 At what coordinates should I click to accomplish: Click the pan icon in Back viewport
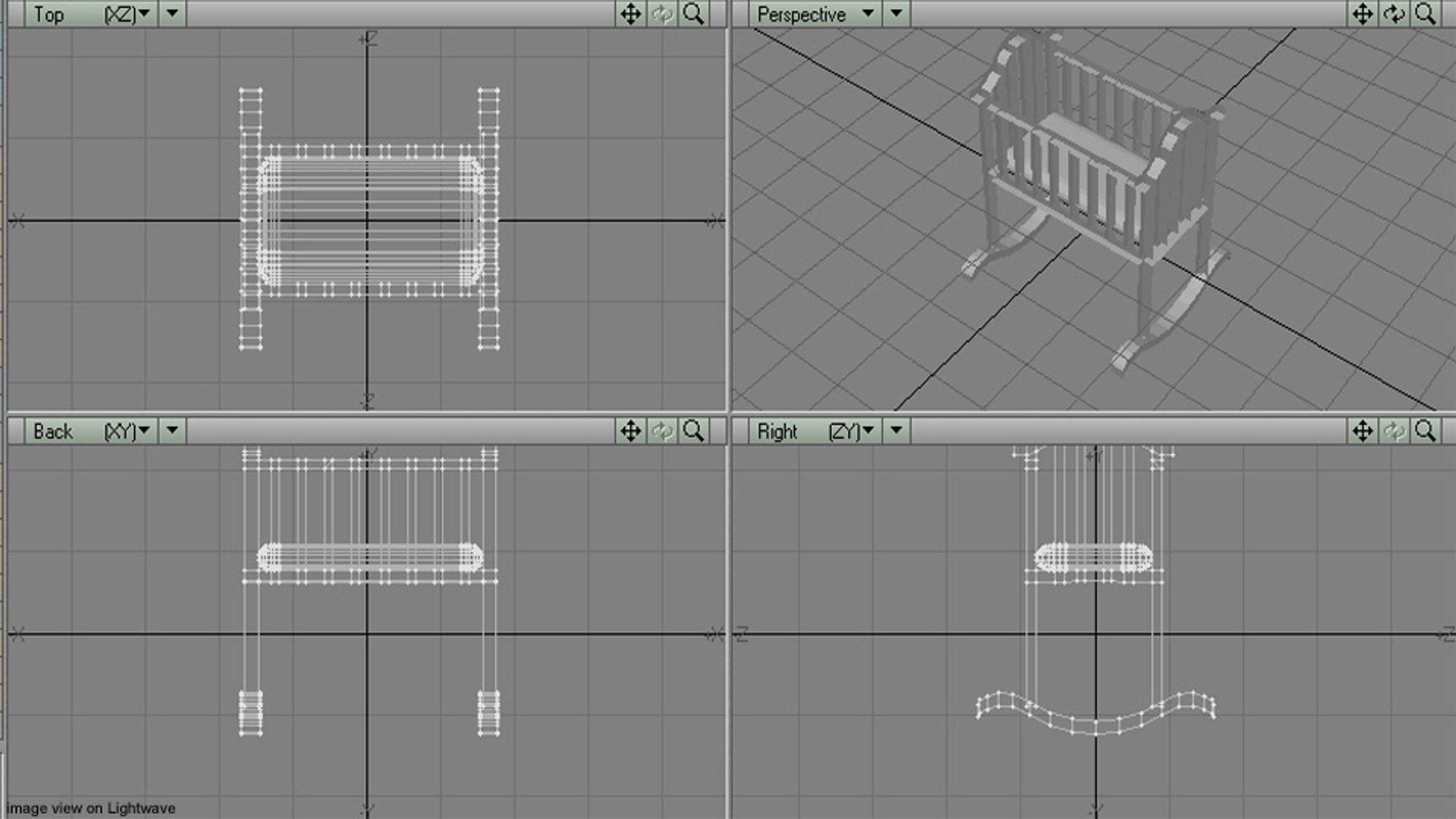631,431
